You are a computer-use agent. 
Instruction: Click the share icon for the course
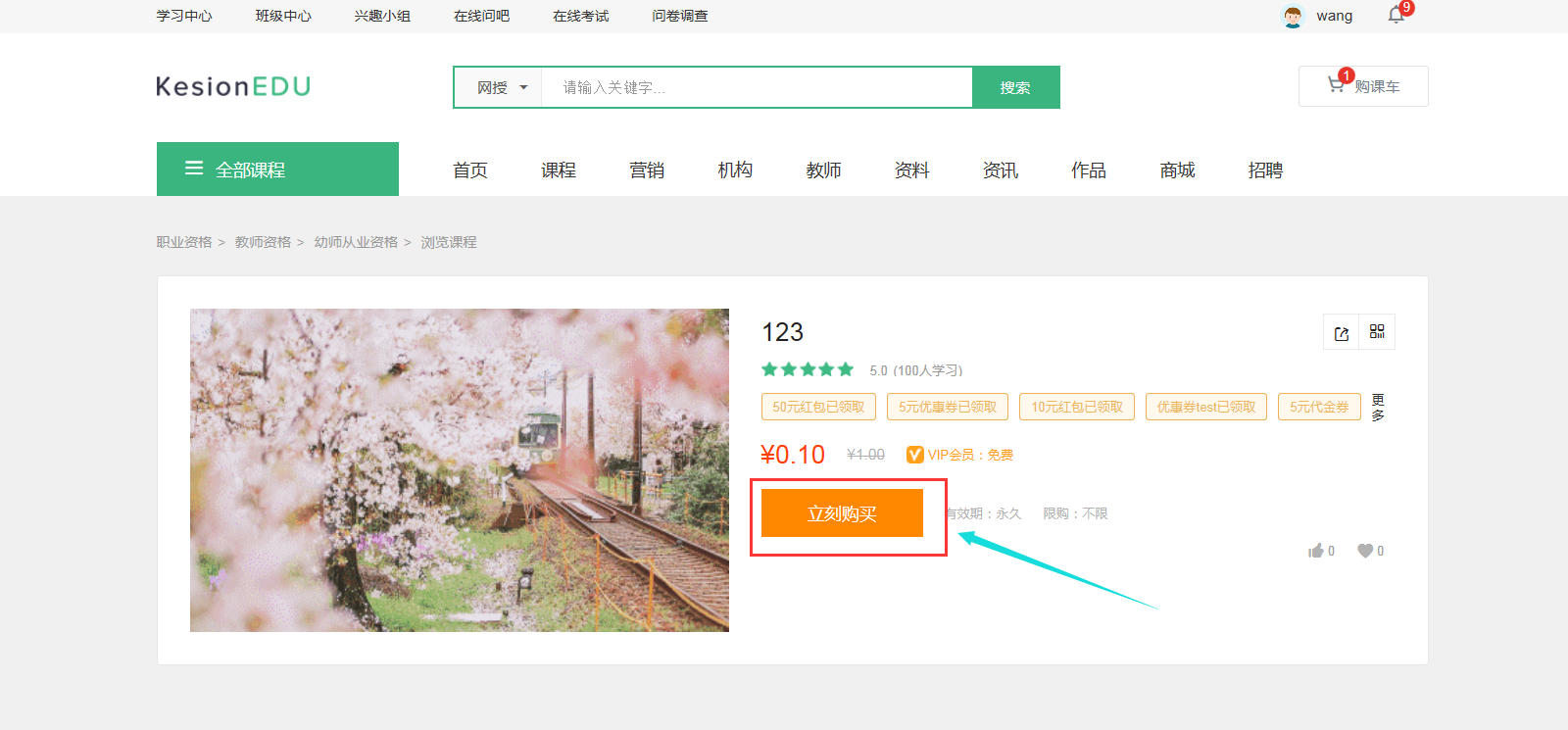[1342, 333]
